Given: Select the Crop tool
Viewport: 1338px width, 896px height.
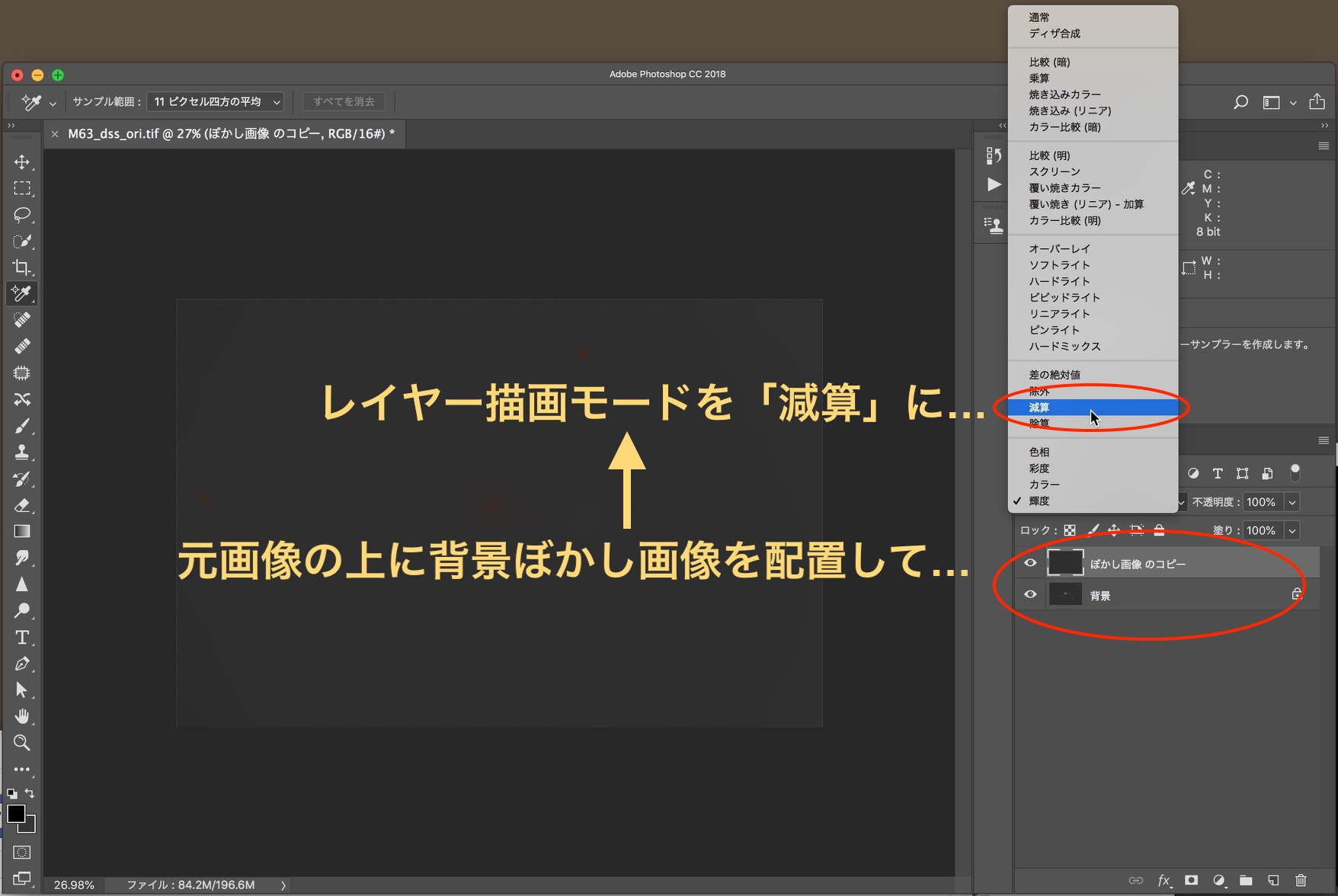Looking at the screenshot, I should tap(22, 267).
